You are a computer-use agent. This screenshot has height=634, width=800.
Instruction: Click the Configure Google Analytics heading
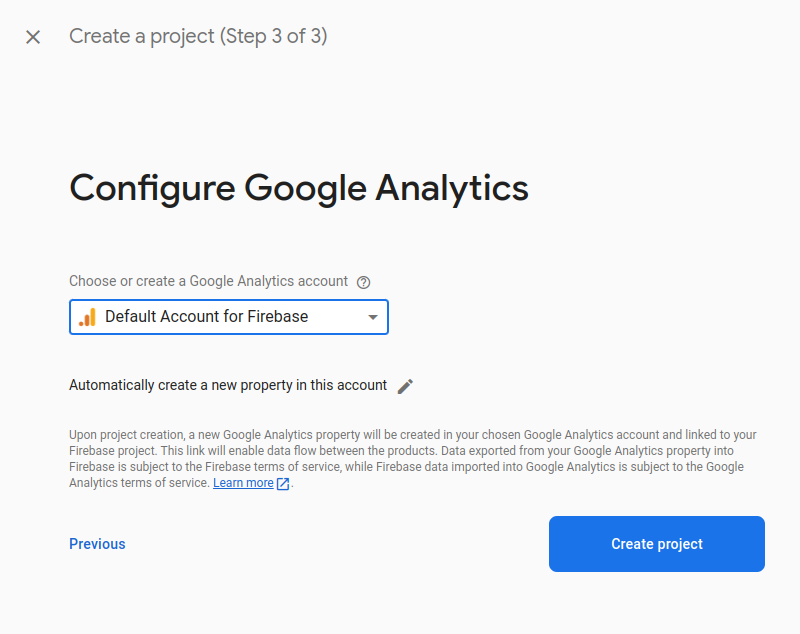(299, 188)
